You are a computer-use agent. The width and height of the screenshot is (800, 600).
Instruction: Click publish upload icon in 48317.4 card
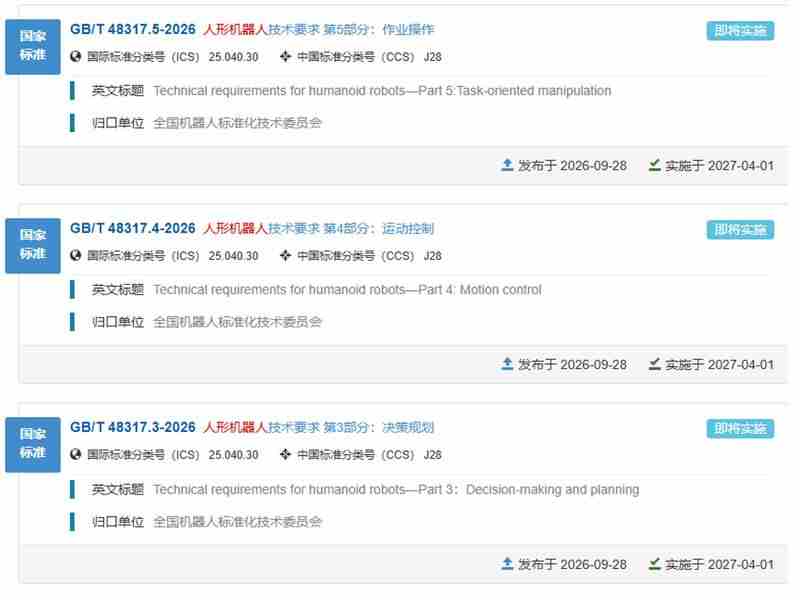pos(507,364)
